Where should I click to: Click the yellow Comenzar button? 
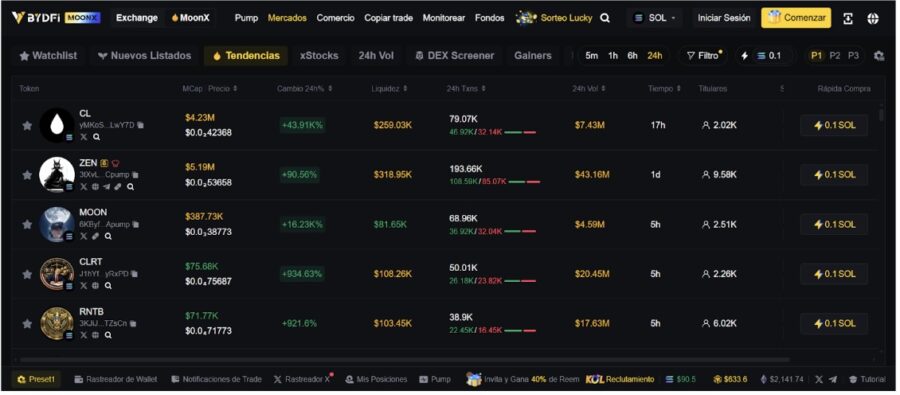click(796, 18)
